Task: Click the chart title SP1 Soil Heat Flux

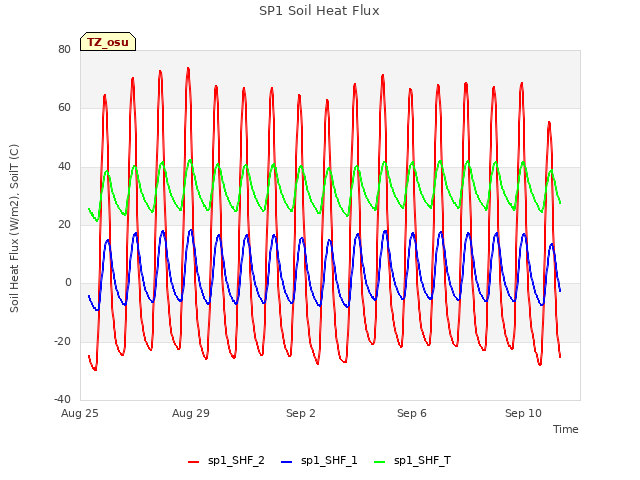Action: point(319,11)
